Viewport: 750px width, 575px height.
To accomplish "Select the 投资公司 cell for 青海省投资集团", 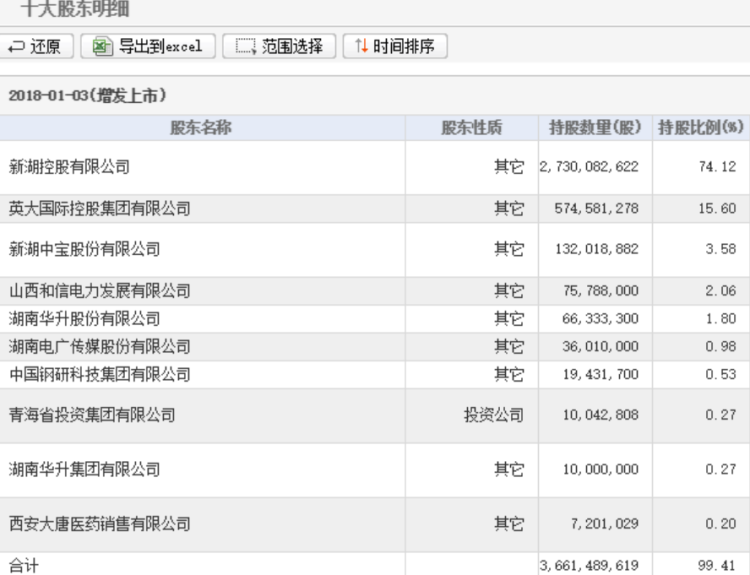I will 493,415.
